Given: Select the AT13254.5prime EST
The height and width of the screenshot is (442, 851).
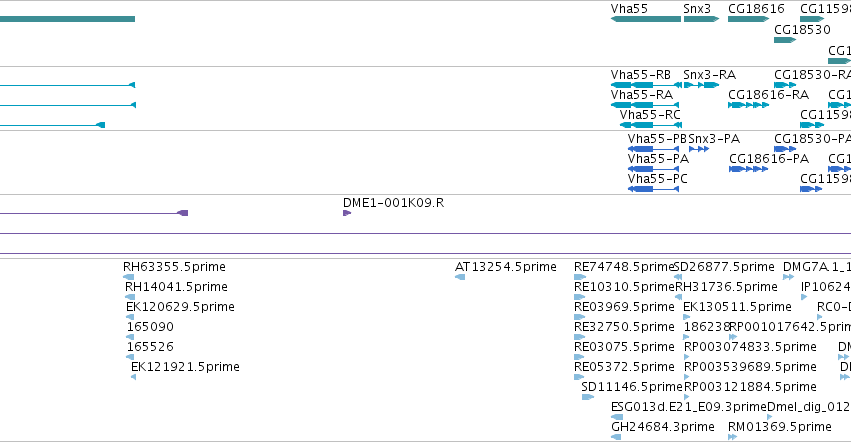Looking at the screenshot, I should (460, 277).
